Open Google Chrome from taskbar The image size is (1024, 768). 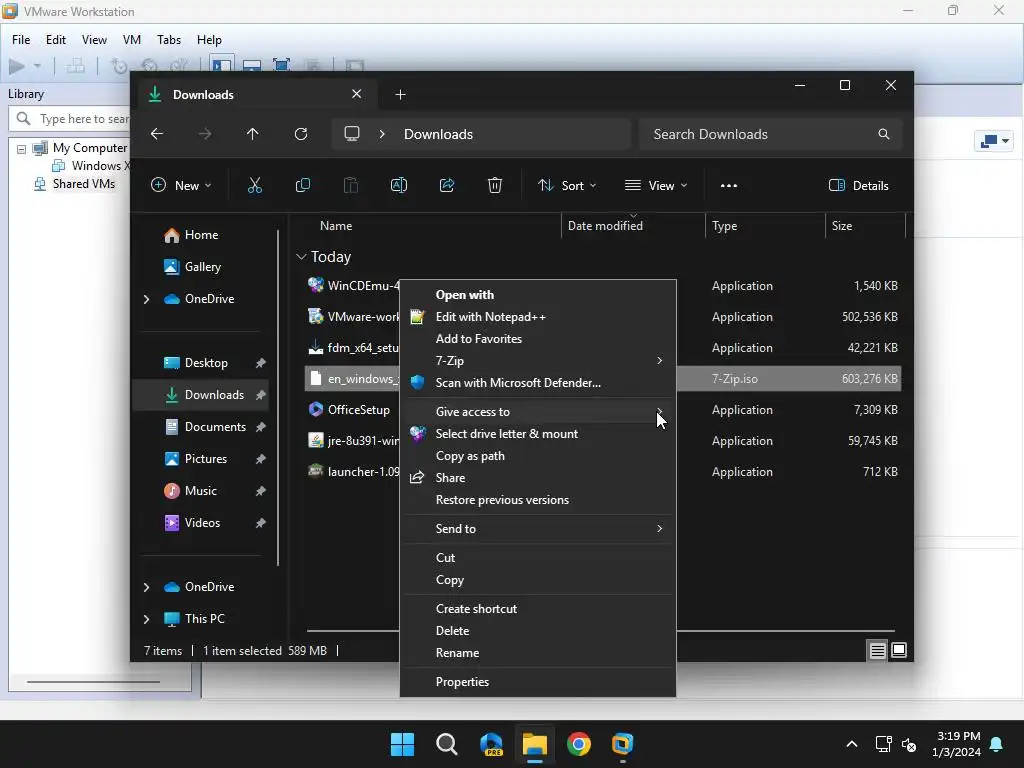[x=579, y=744]
